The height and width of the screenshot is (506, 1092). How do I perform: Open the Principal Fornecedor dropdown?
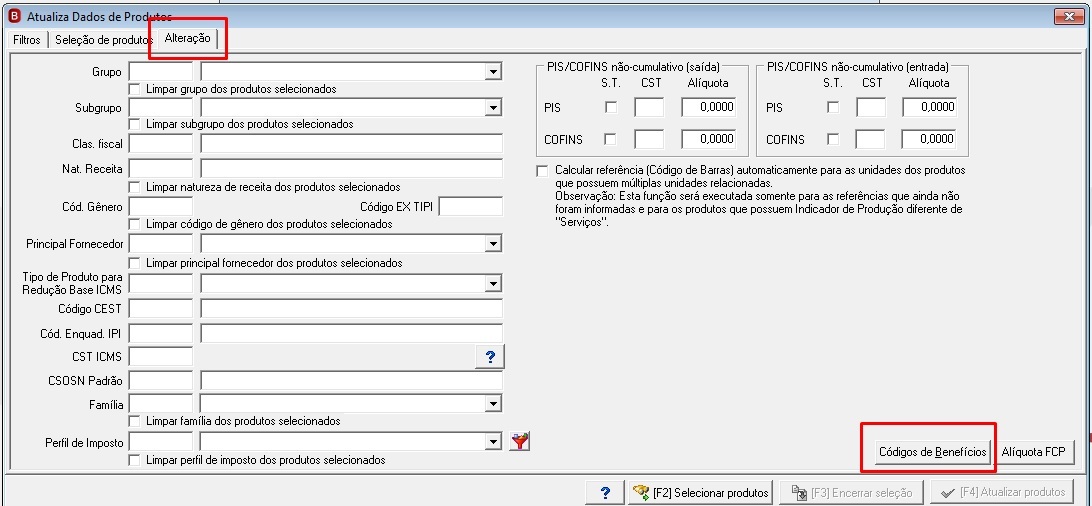(x=493, y=244)
